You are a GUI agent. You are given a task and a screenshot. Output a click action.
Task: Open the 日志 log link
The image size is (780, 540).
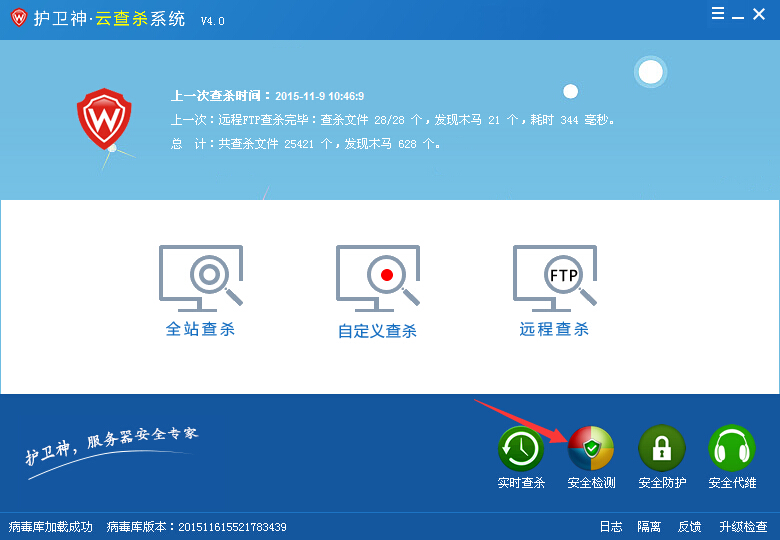point(611,527)
